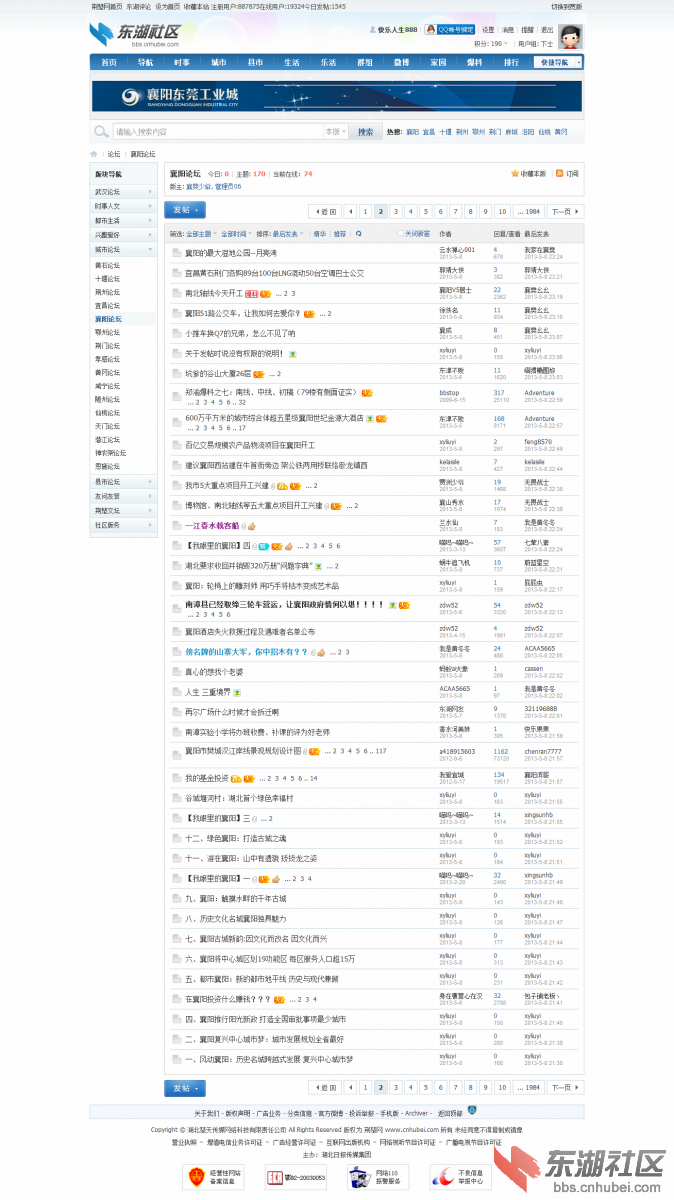This screenshot has width=674, height=1200.
Task: Click top 下一页 pagination link
Action: pos(565,211)
